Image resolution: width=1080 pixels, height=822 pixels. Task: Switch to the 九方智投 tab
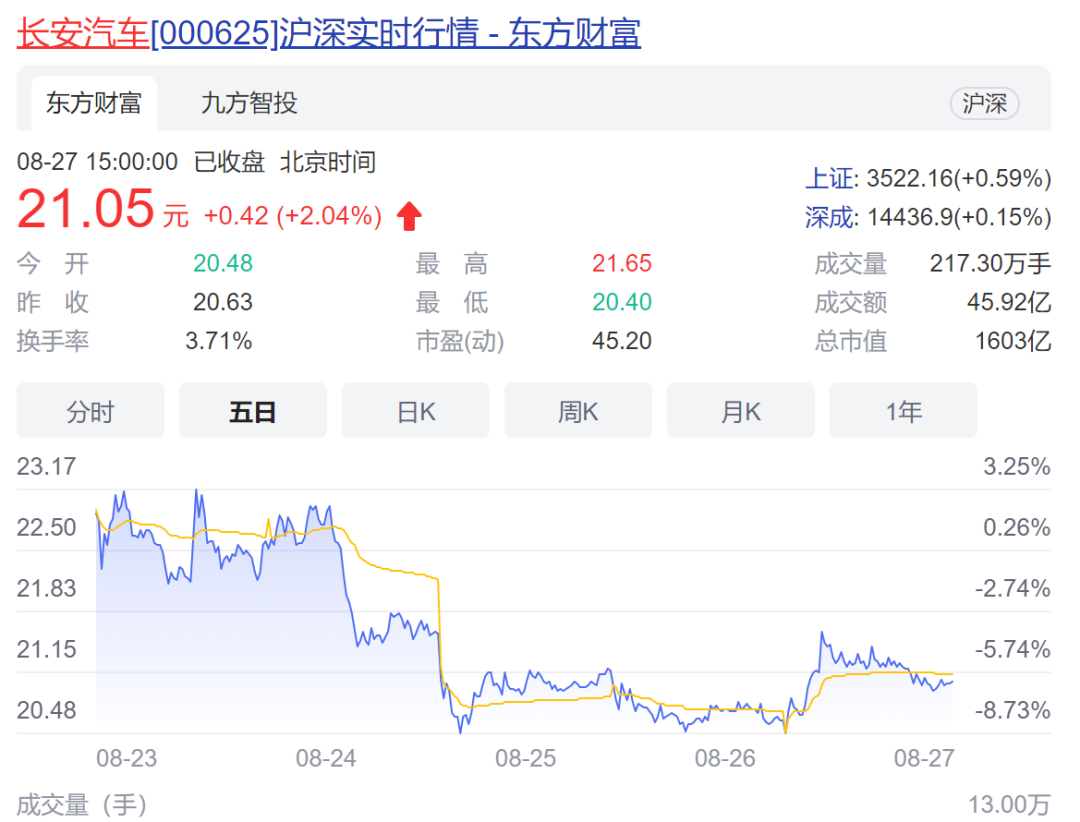point(249,103)
